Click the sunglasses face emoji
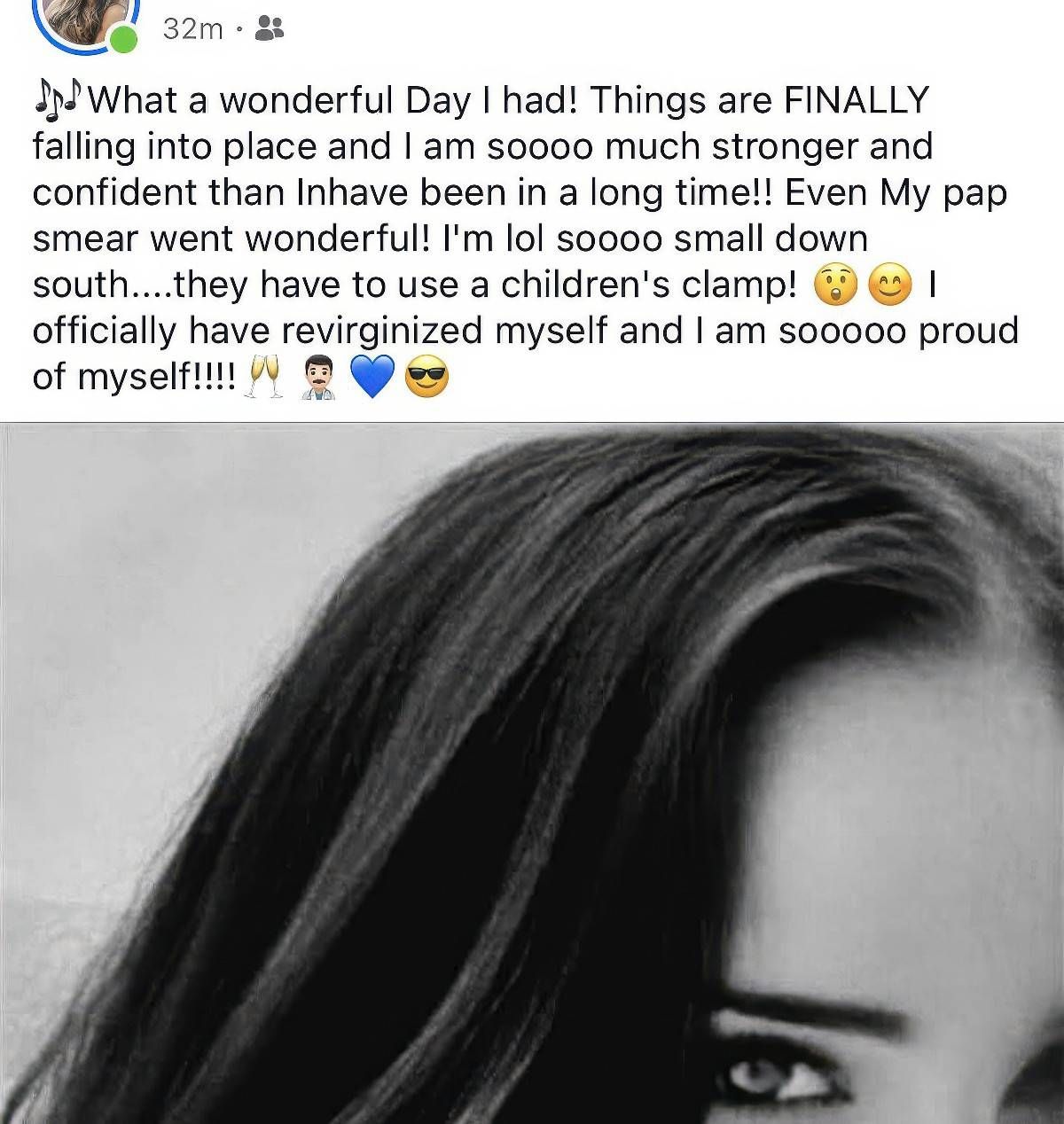This screenshot has width=1064, height=1124. pos(426,379)
